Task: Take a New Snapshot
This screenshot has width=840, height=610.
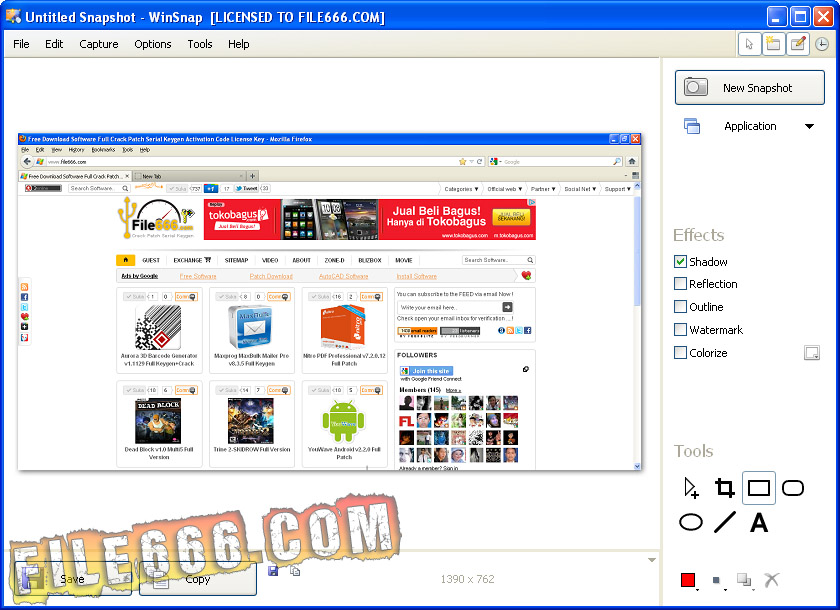Action: pos(749,87)
